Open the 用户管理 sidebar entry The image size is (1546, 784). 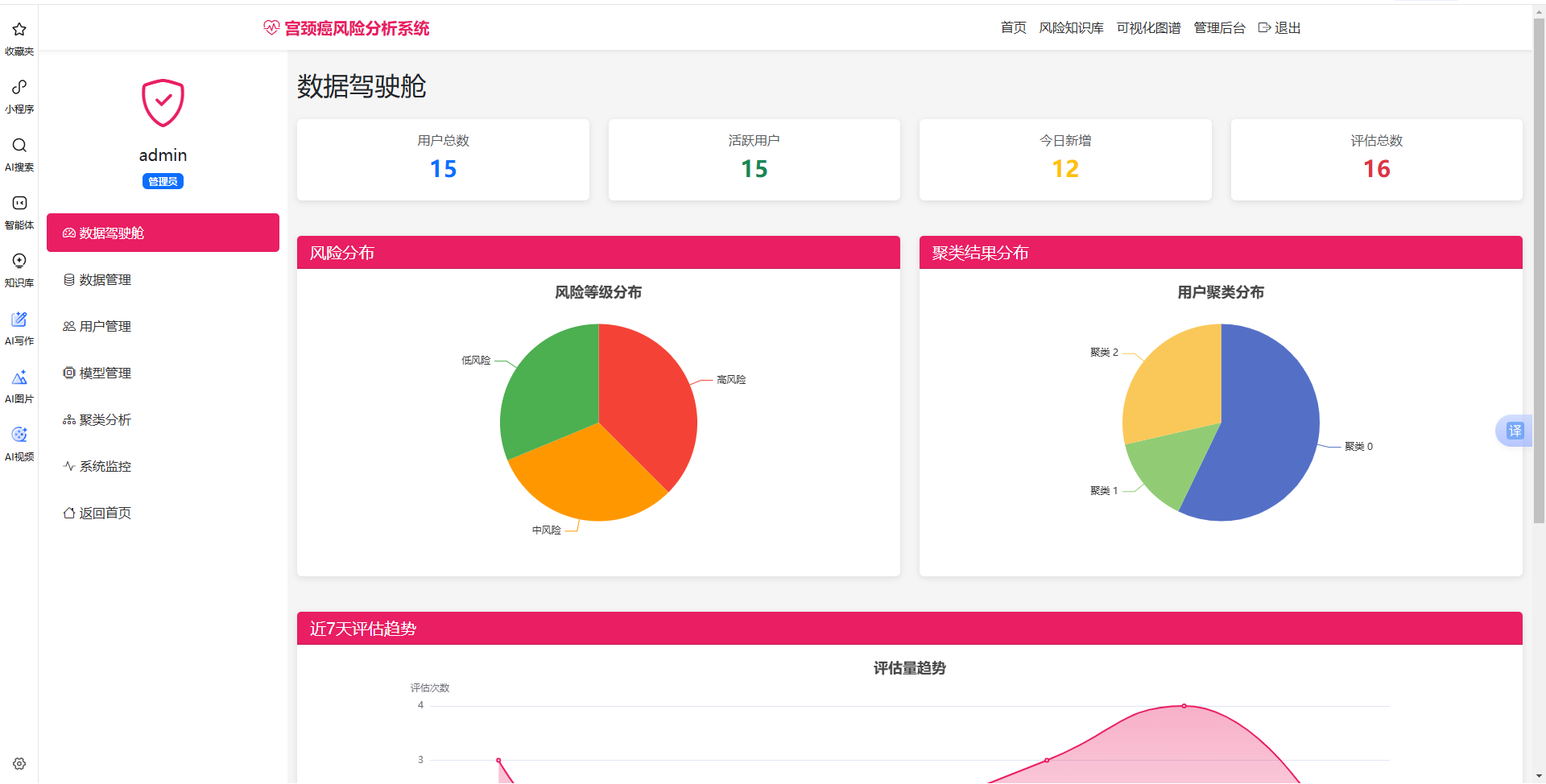[x=163, y=326]
